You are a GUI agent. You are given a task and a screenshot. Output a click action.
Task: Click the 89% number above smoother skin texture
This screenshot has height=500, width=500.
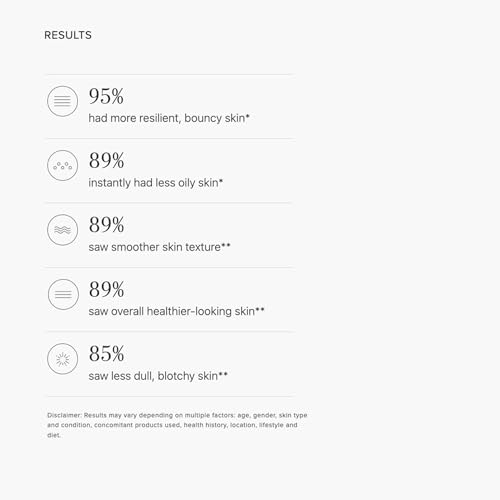pos(106,225)
